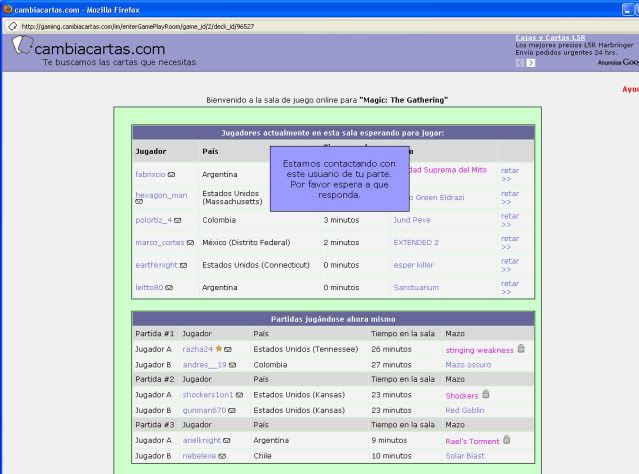Screen dimensions: 639x474
Task: Open the stinging weakness deck link
Action: (480, 350)
